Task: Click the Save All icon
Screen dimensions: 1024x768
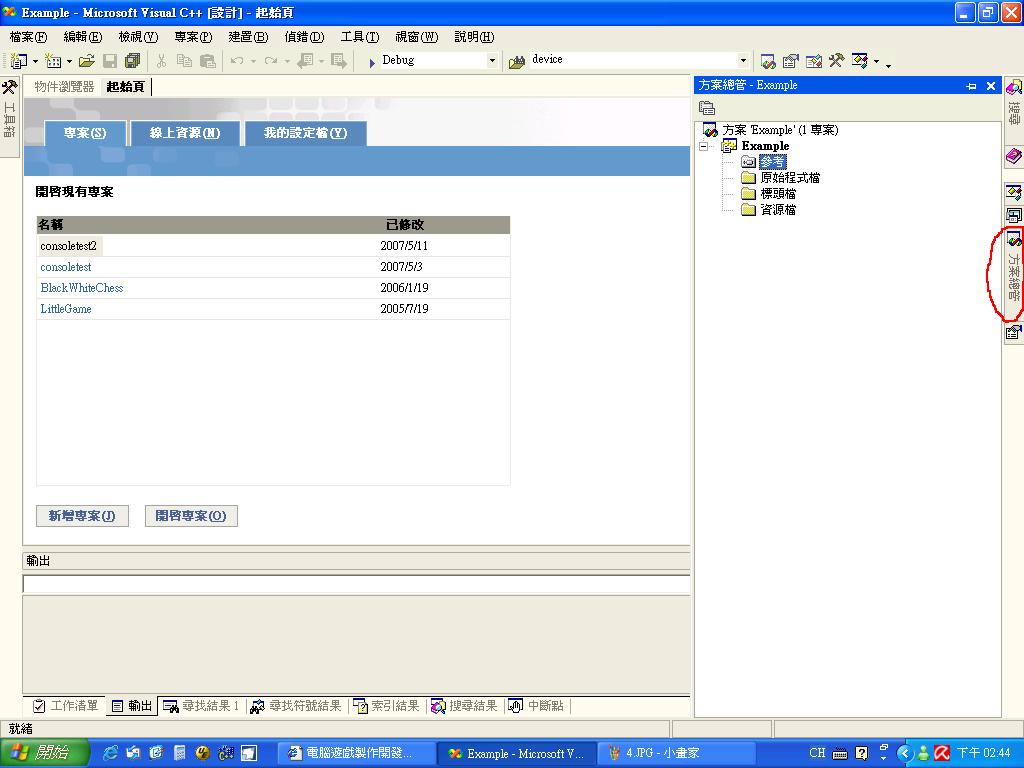Action: (x=132, y=61)
